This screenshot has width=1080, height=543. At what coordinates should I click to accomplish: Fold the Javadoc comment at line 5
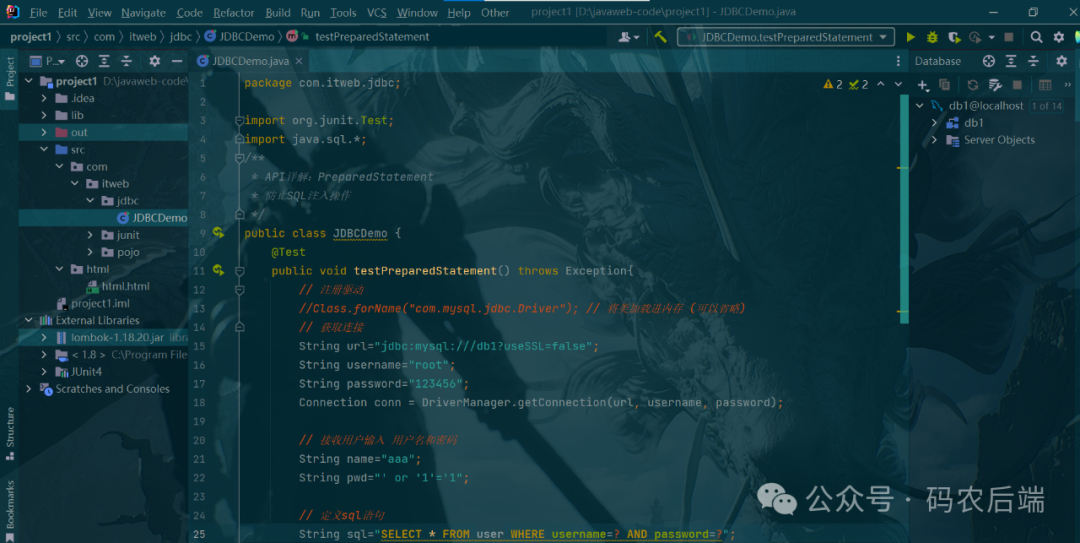click(x=239, y=158)
